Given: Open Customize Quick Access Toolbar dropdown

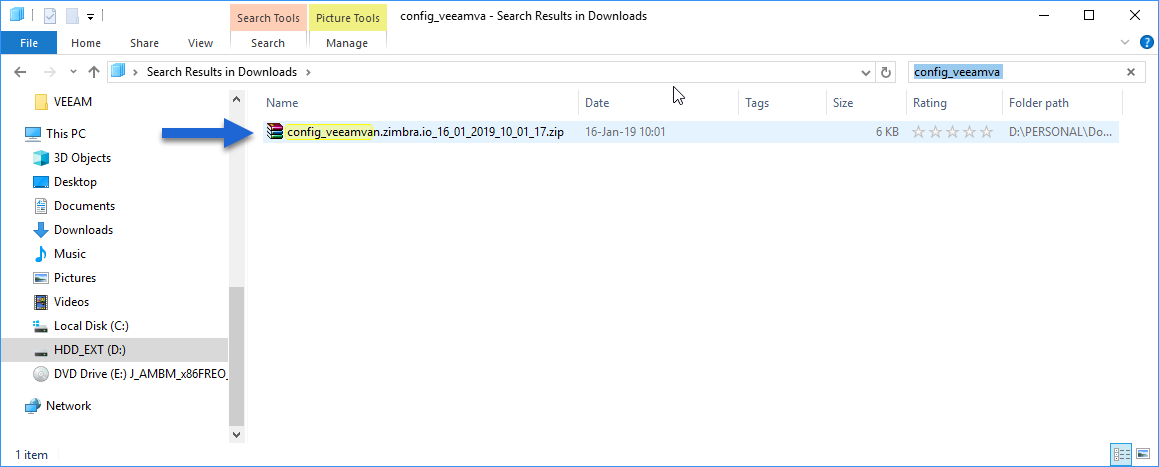Looking at the screenshot, I should coord(90,16).
